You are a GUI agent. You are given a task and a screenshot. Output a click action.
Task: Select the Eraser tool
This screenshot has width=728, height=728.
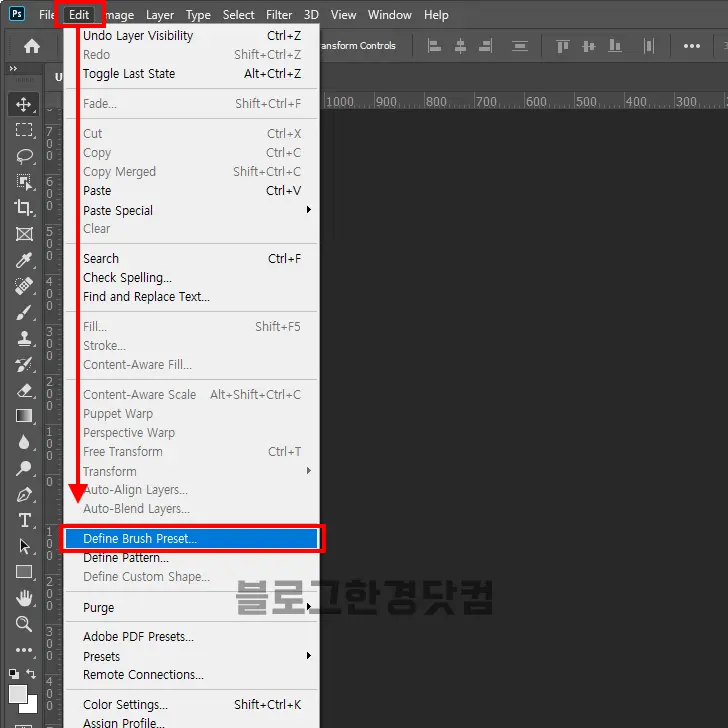24,390
